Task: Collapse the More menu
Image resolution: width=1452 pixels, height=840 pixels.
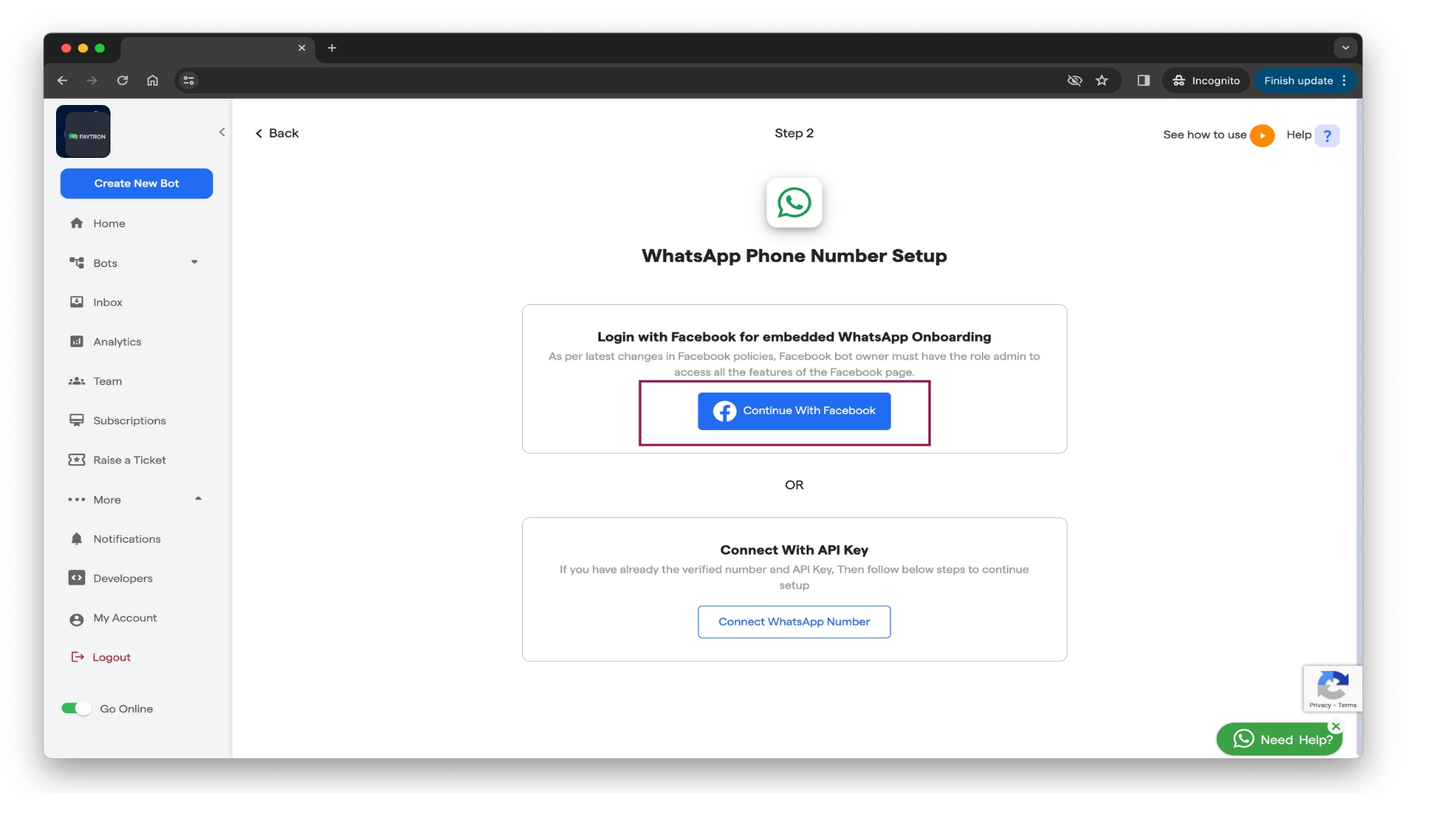Action: coord(198,499)
